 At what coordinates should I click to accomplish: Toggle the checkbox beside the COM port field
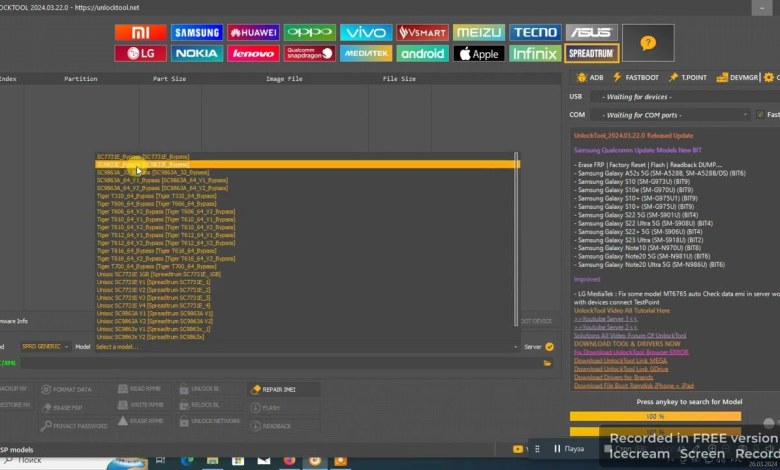[760, 115]
